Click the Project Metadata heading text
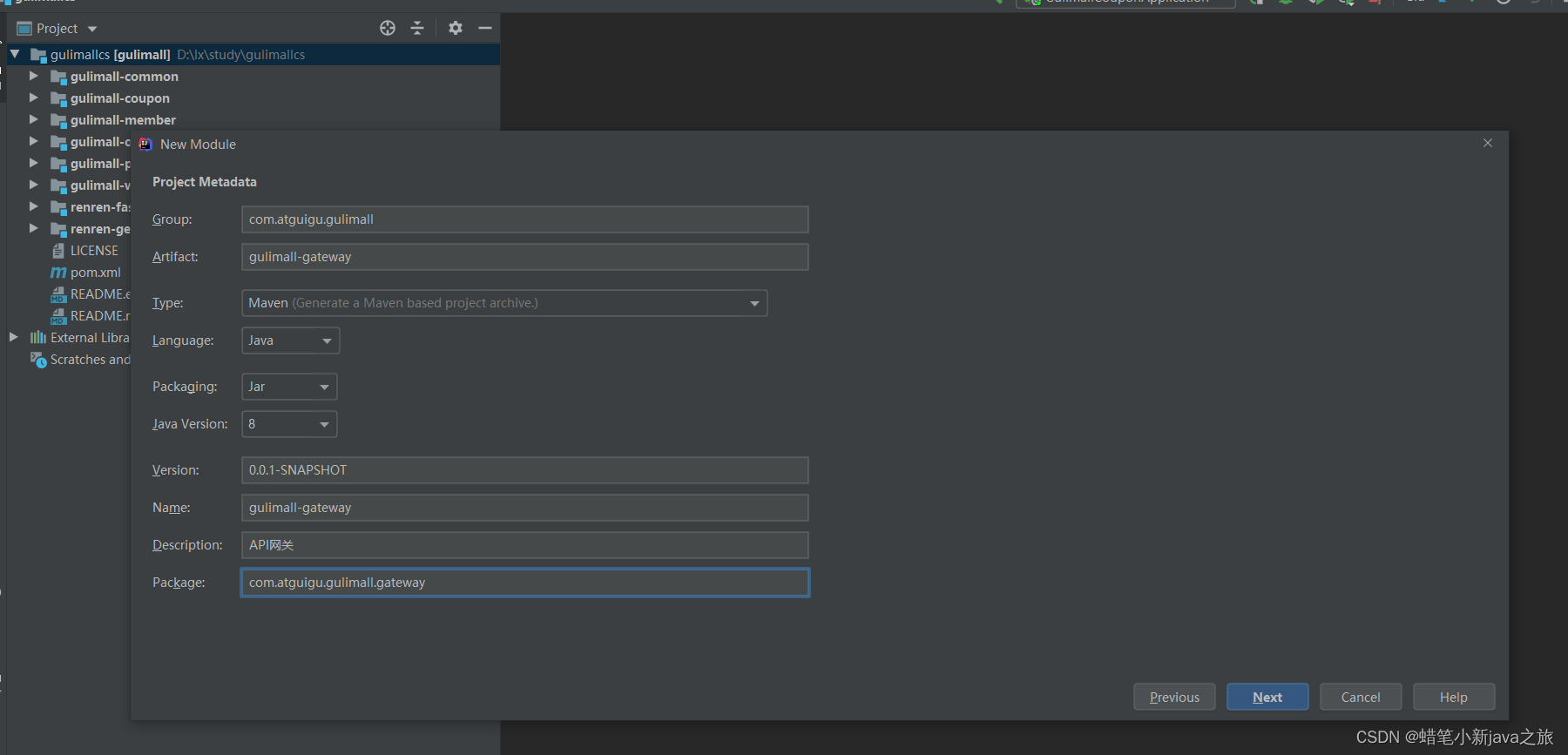This screenshot has width=1568, height=755. click(x=205, y=182)
